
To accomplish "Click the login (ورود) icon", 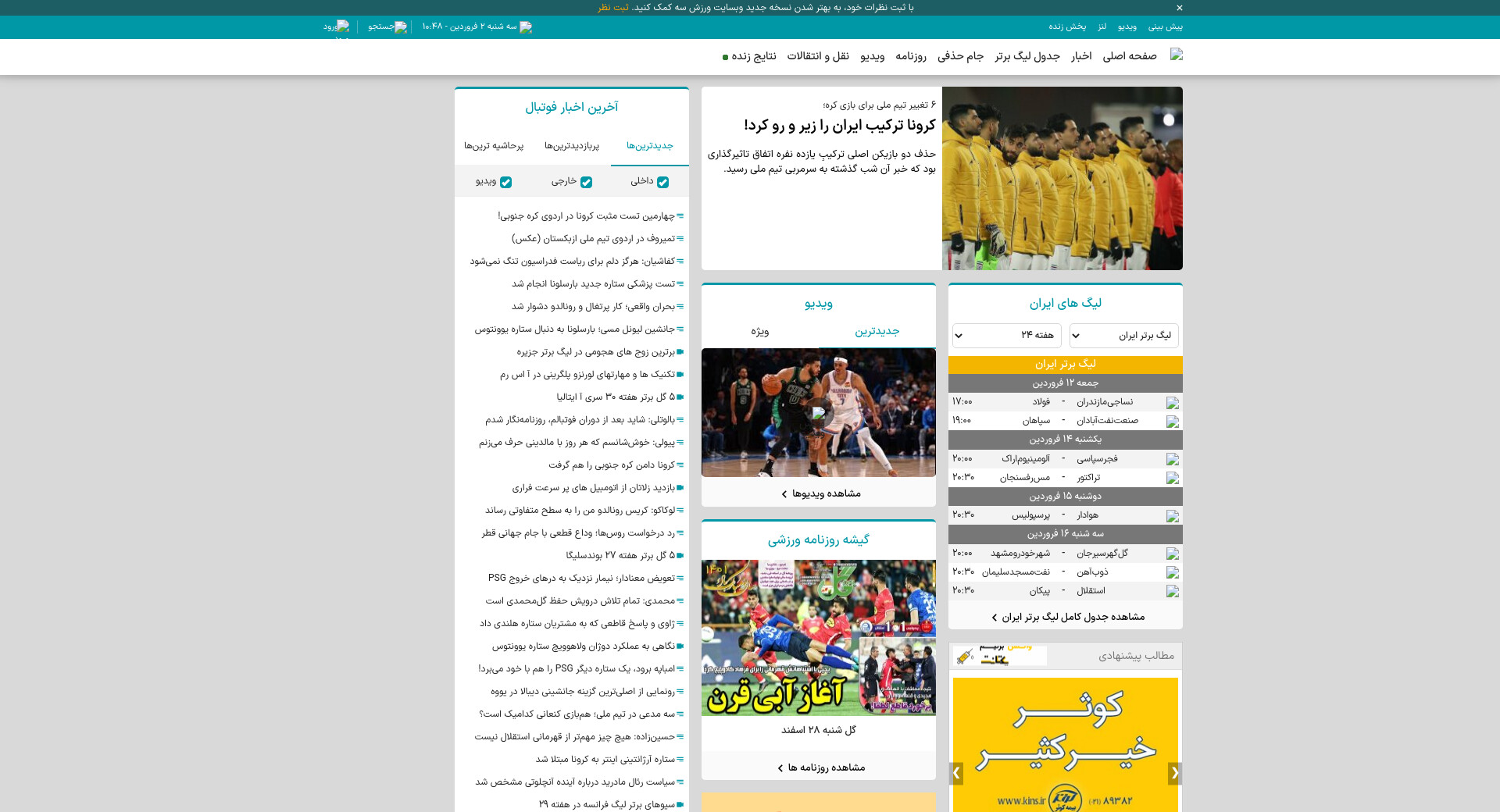I will pyautogui.click(x=342, y=26).
